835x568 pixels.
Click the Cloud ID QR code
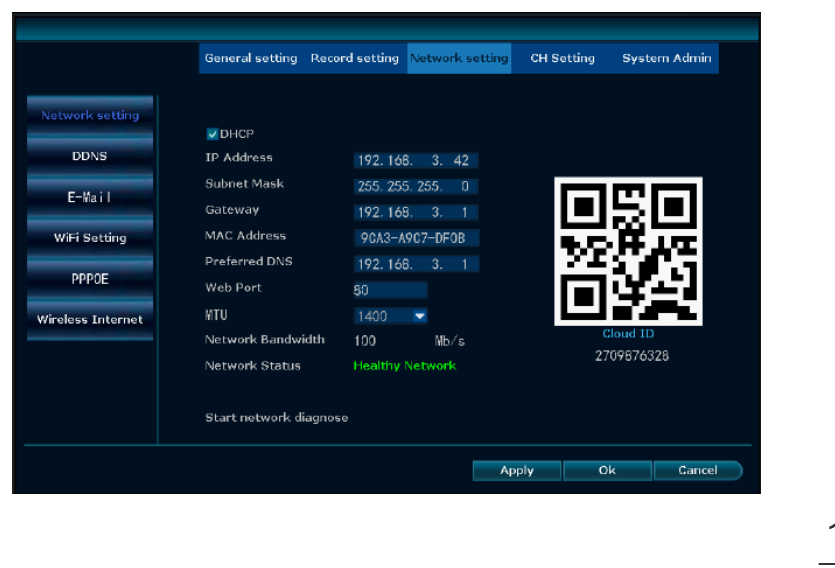pos(628,251)
